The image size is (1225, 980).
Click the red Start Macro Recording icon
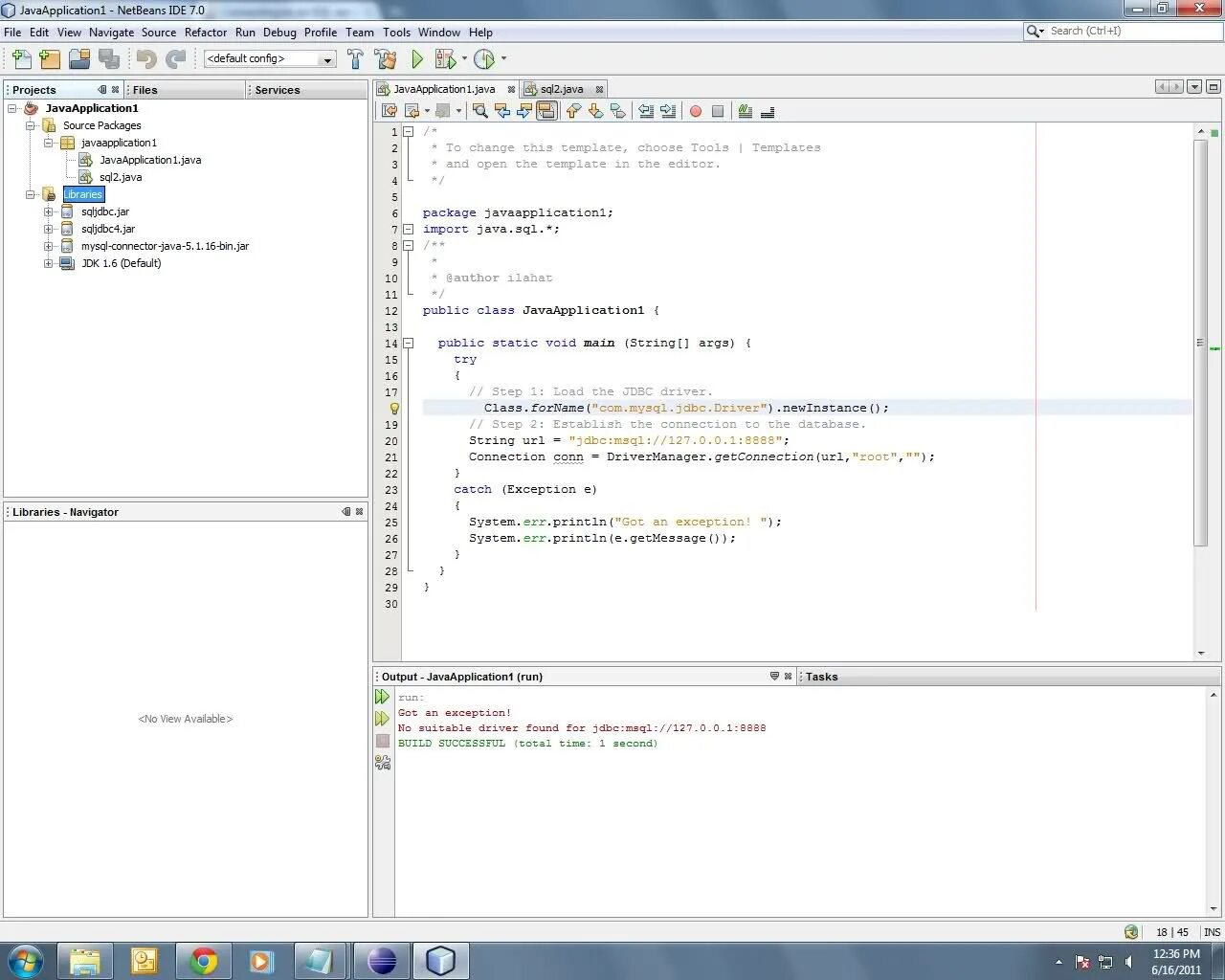coord(696,111)
